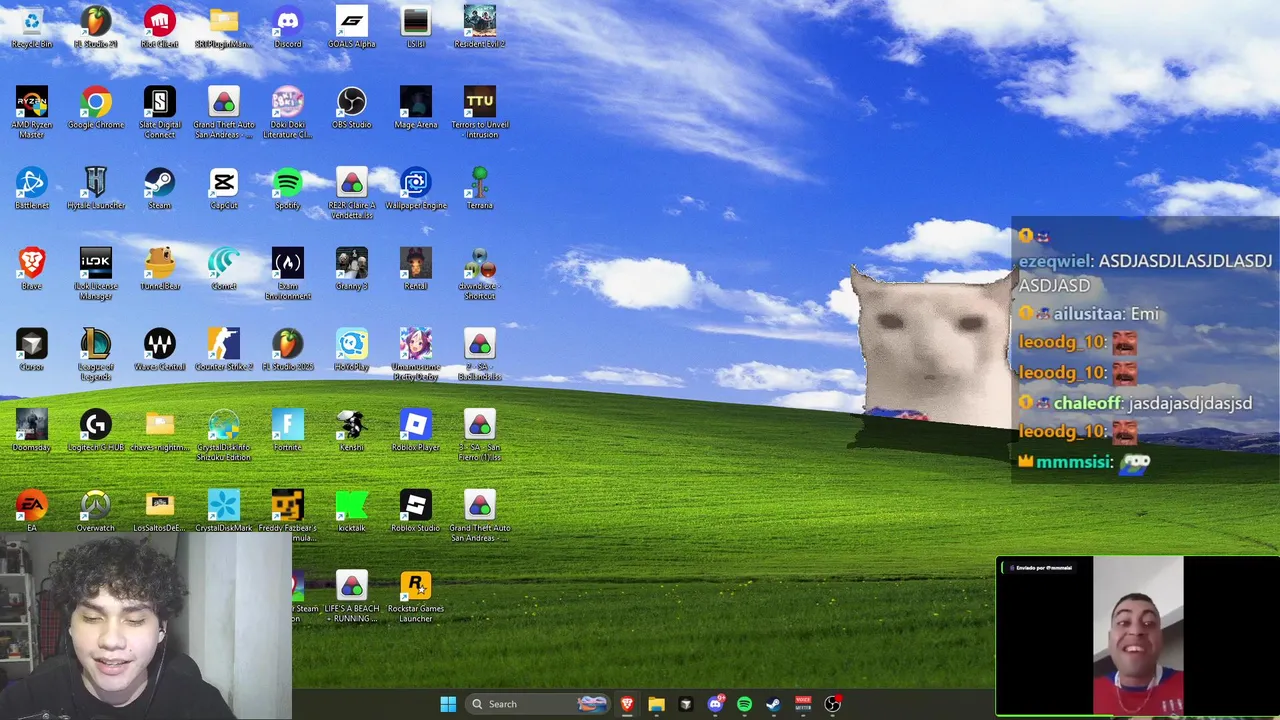1280x720 pixels.
Task: Launch GOALS Alpha shortcut
Action: [x=352, y=27]
